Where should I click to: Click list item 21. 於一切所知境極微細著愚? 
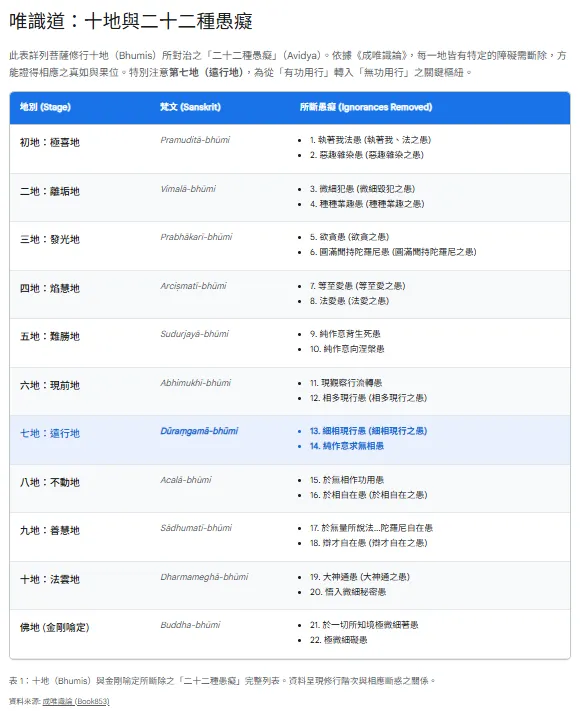(364, 625)
